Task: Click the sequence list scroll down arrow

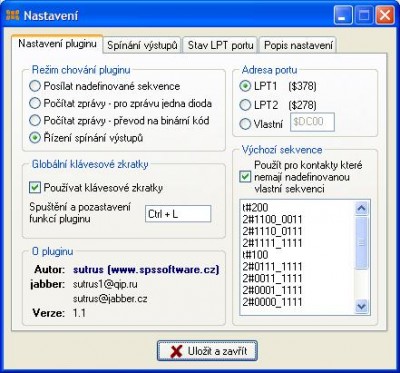Action: click(x=361, y=306)
